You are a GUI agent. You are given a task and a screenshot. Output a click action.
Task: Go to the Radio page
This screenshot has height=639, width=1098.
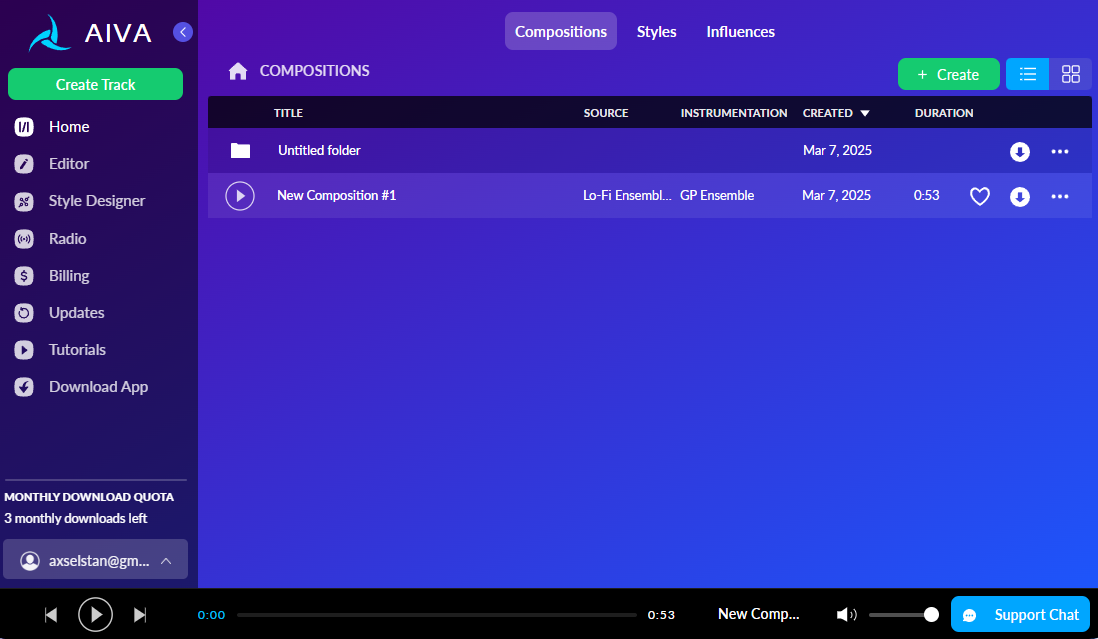tap(67, 239)
